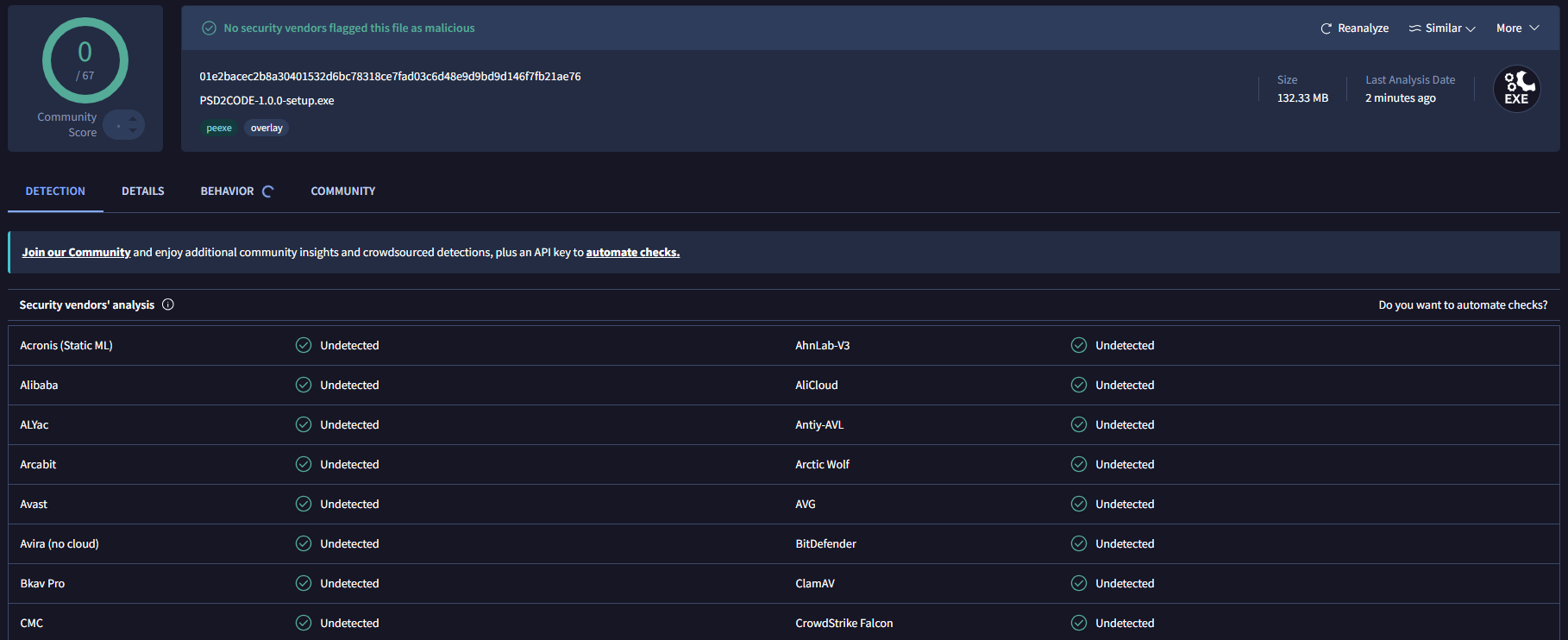Click the Behavior tab loading spinner

click(268, 191)
